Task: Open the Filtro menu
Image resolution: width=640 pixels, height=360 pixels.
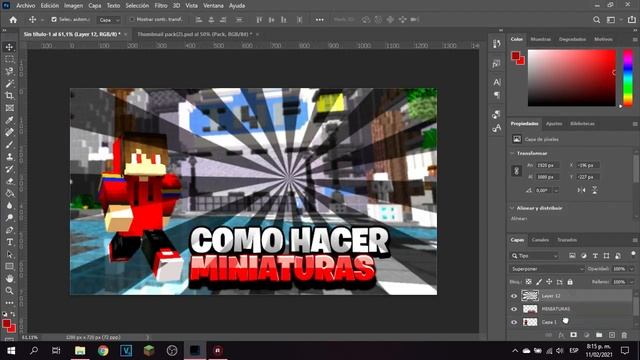Action: [161, 6]
